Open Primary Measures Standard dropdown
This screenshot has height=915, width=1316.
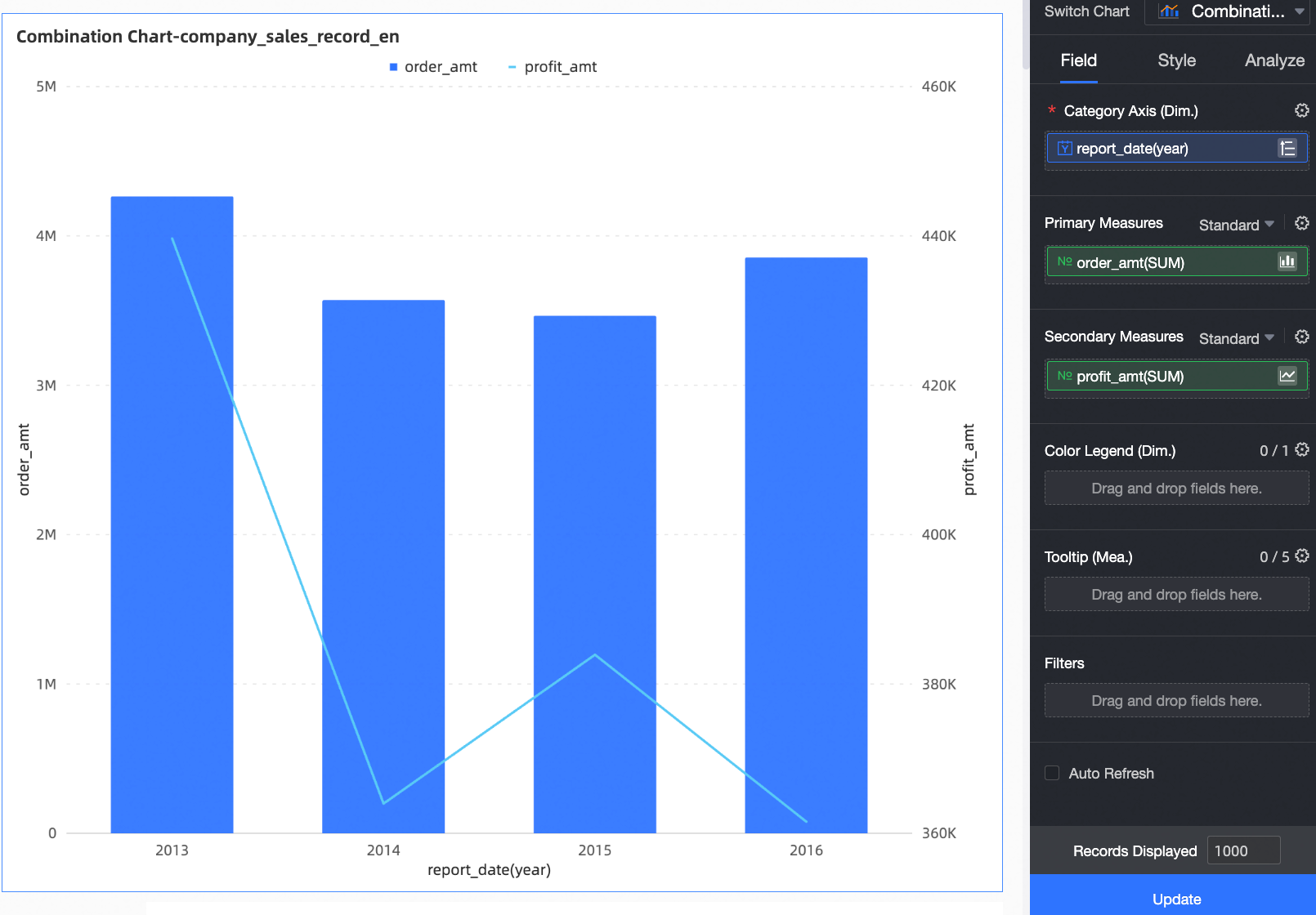1237,225
